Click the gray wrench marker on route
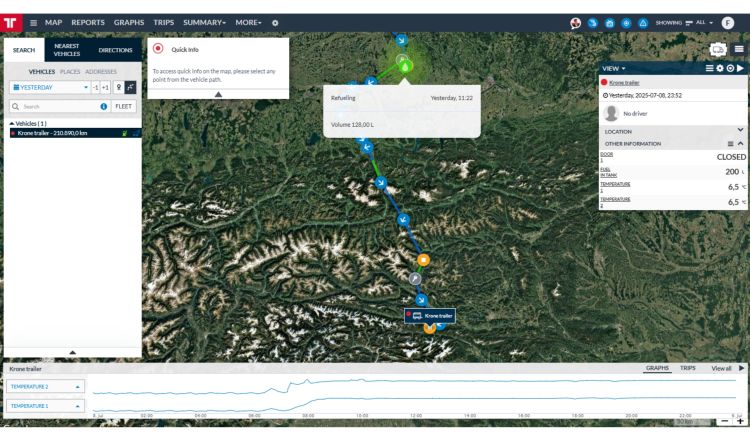Image resolution: width=750 pixels, height=441 pixels. click(x=415, y=278)
